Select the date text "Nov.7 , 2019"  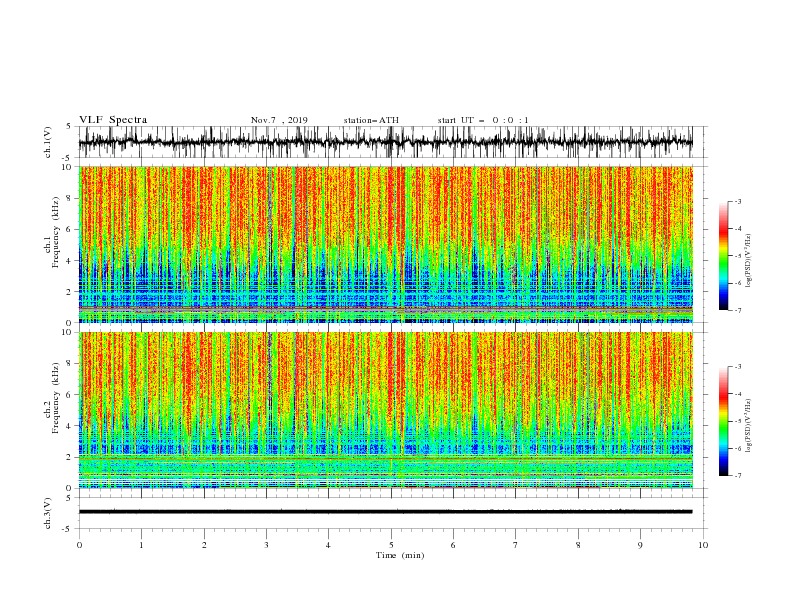point(279,120)
